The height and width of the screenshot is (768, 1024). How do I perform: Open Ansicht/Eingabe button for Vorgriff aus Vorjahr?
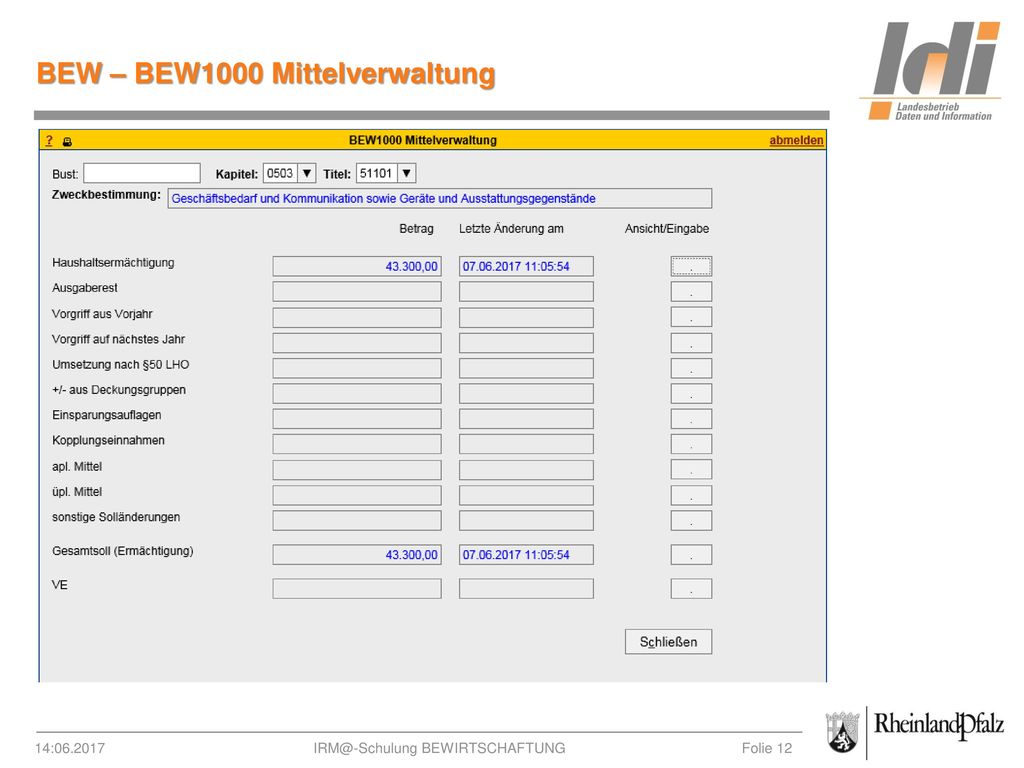click(x=691, y=317)
